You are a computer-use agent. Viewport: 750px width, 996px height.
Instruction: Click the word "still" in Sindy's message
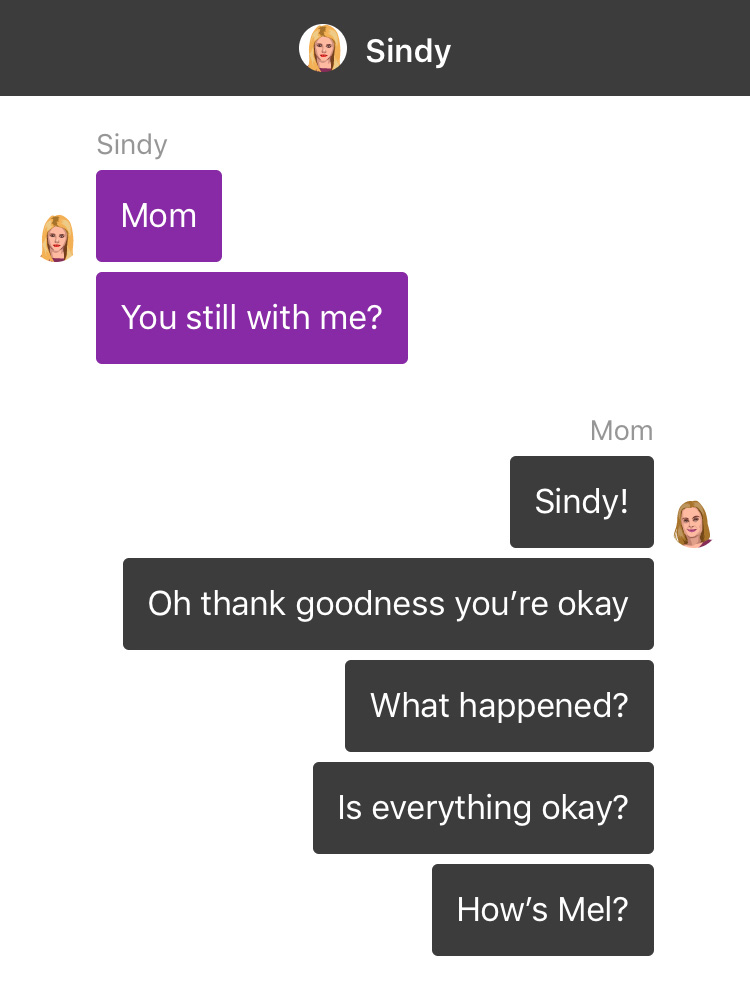211,317
